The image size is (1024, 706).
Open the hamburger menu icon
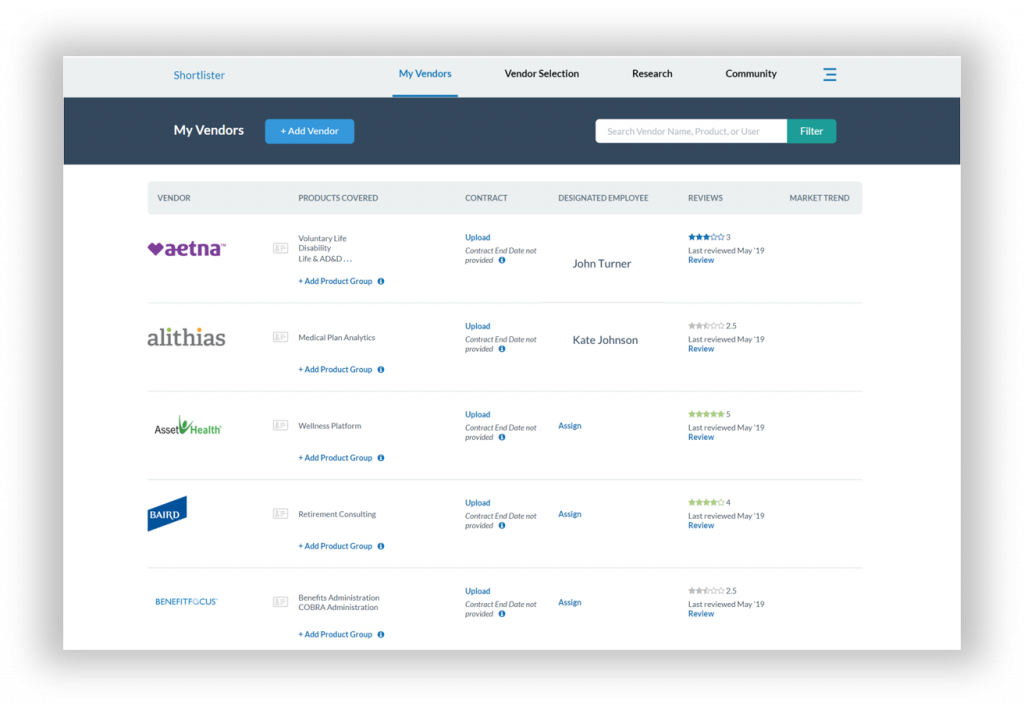[829, 74]
